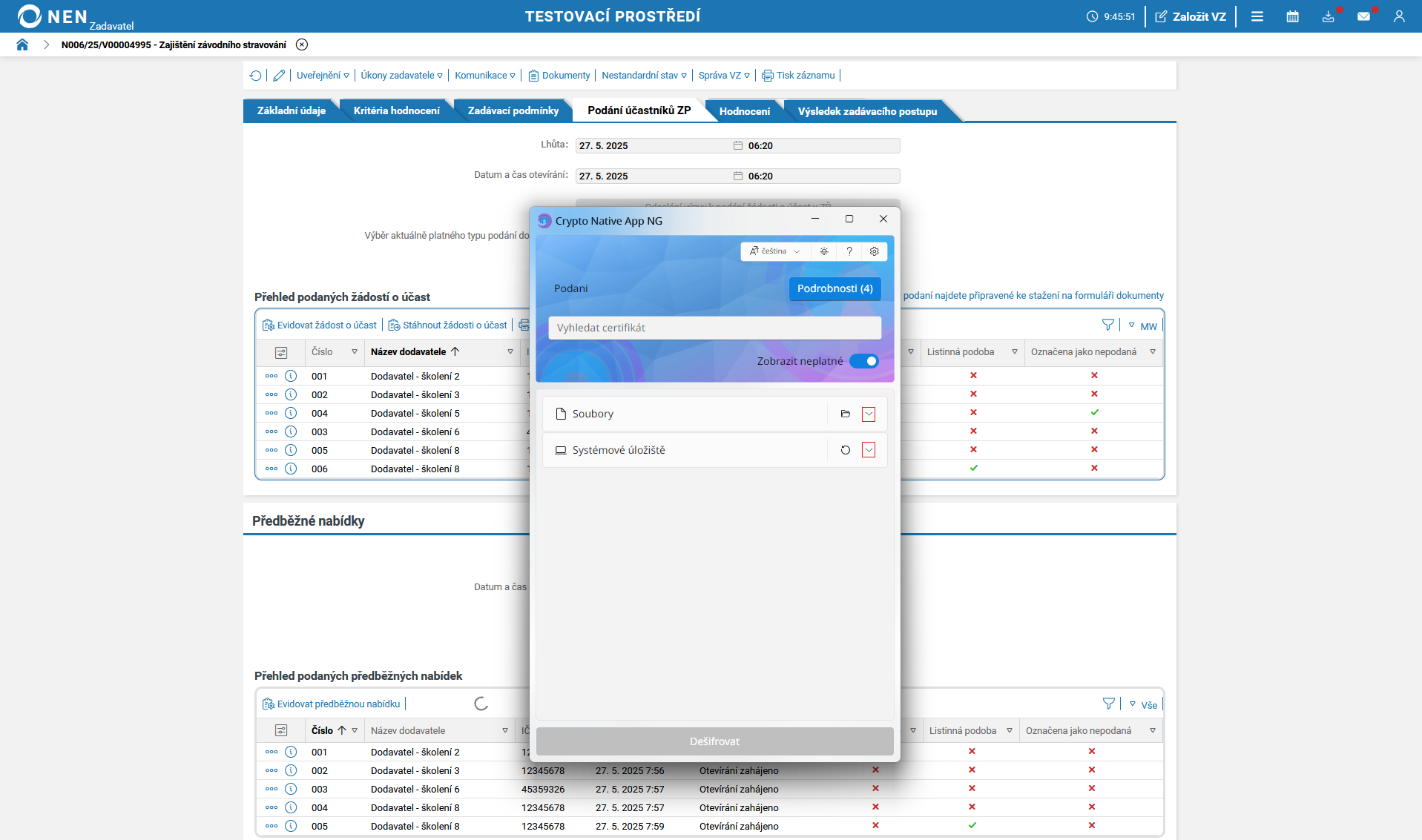The width and height of the screenshot is (1422, 840).
Task: Browse files with the Soubory folder icon
Action: click(x=845, y=414)
